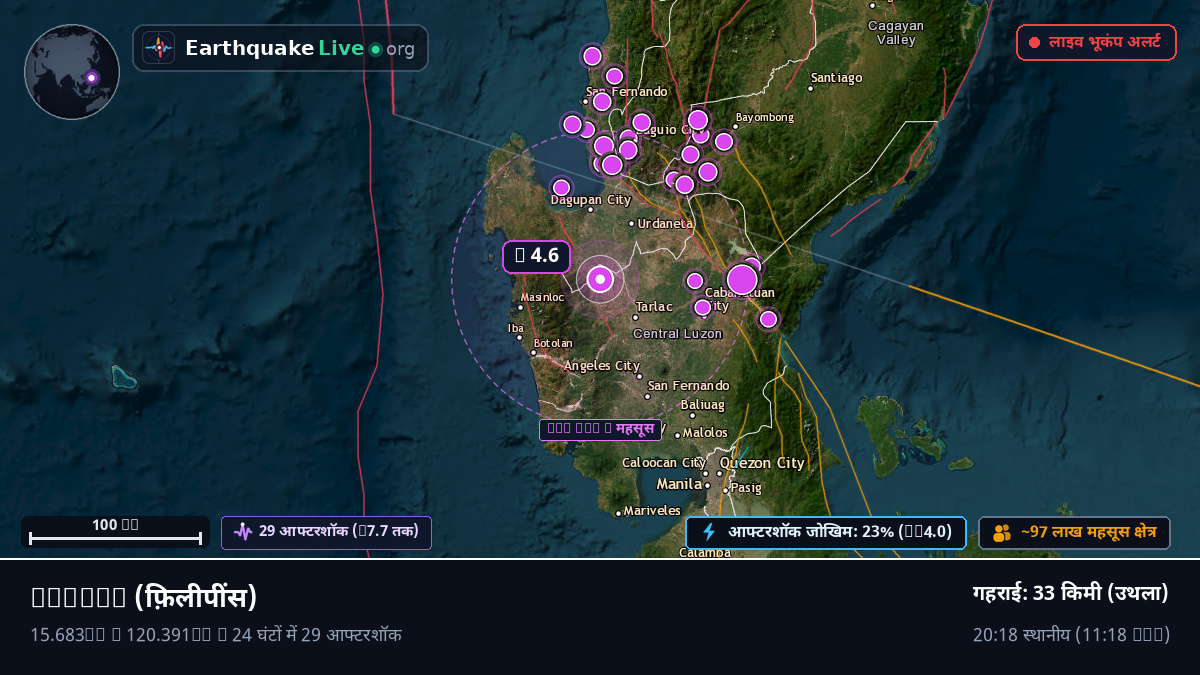1200x675 pixels.
Task: Click the Dagupan City map label
Action: coord(591,200)
